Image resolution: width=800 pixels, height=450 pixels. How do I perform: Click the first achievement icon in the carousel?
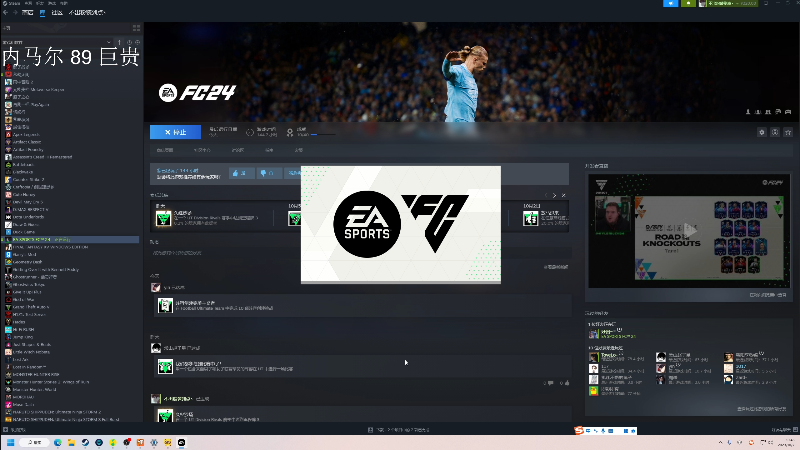163,218
